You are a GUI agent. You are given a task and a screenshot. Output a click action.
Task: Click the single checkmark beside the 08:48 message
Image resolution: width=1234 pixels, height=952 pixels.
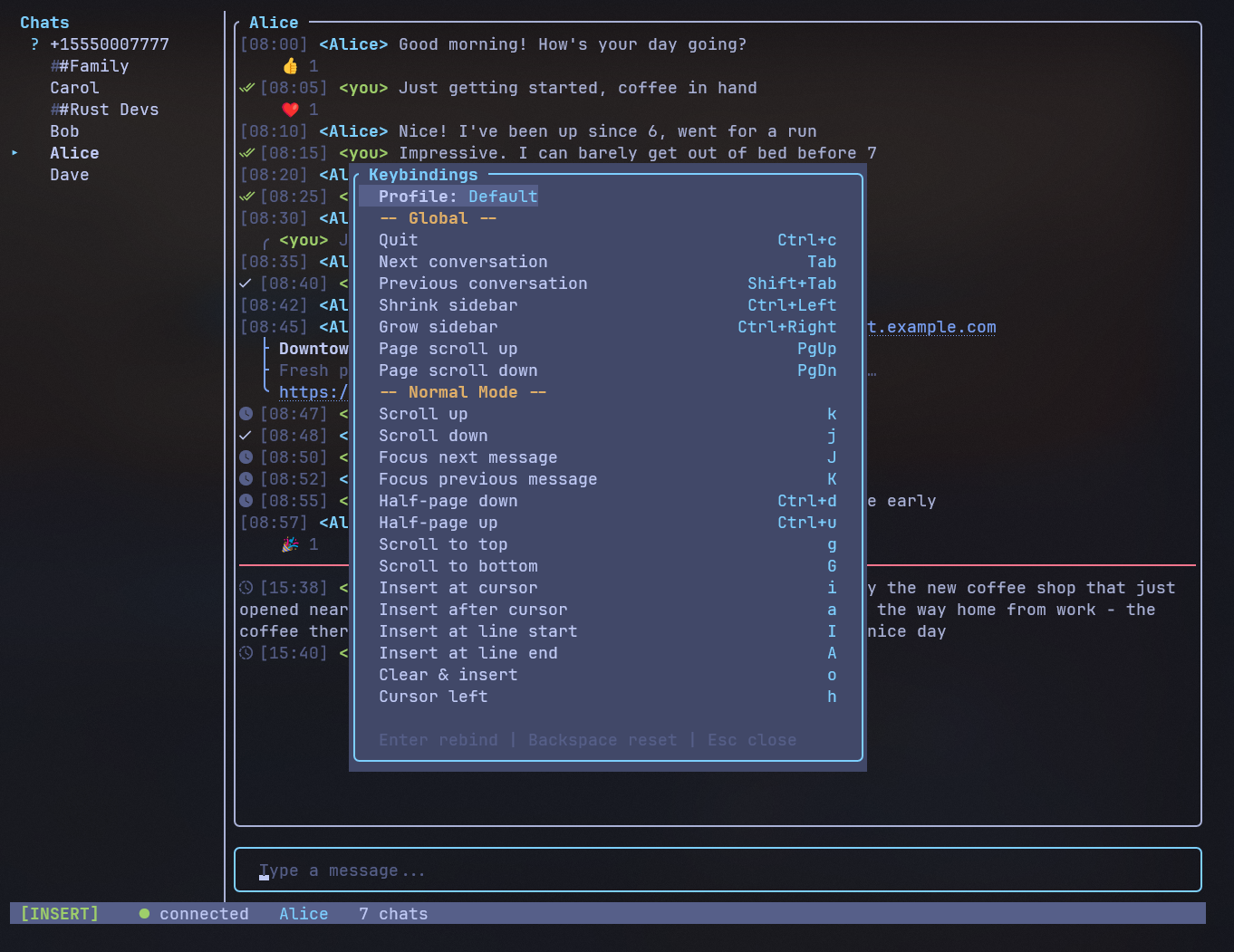point(246,435)
